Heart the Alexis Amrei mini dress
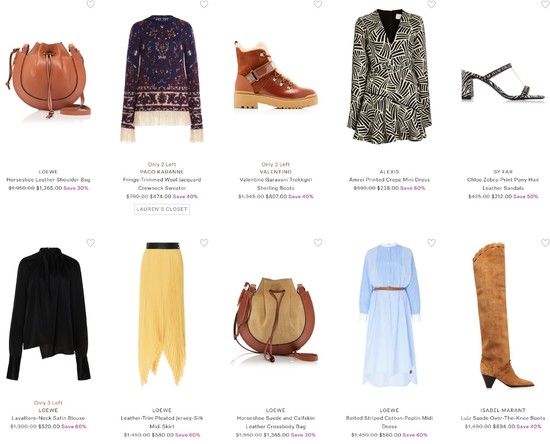 [x=431, y=4]
